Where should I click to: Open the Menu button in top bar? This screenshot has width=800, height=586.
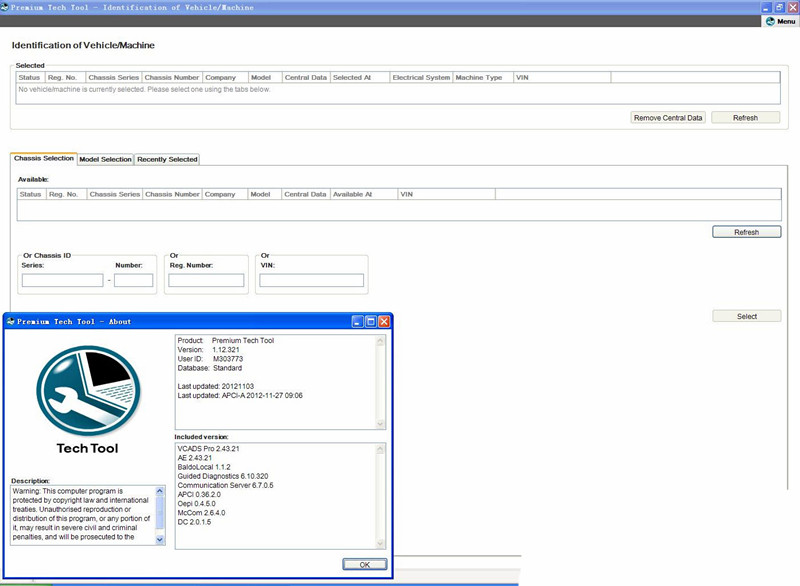pos(781,21)
